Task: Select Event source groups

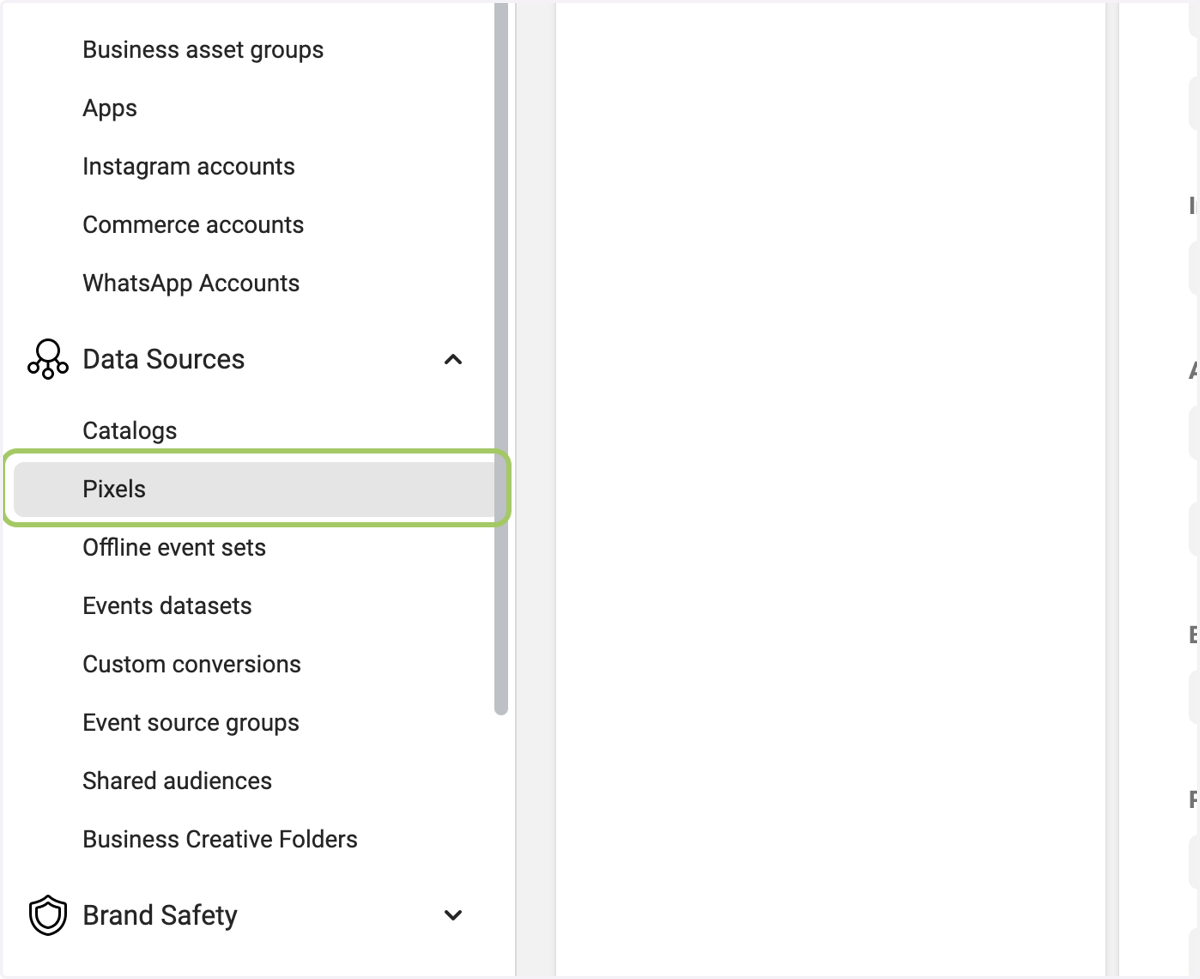Action: [x=191, y=723]
